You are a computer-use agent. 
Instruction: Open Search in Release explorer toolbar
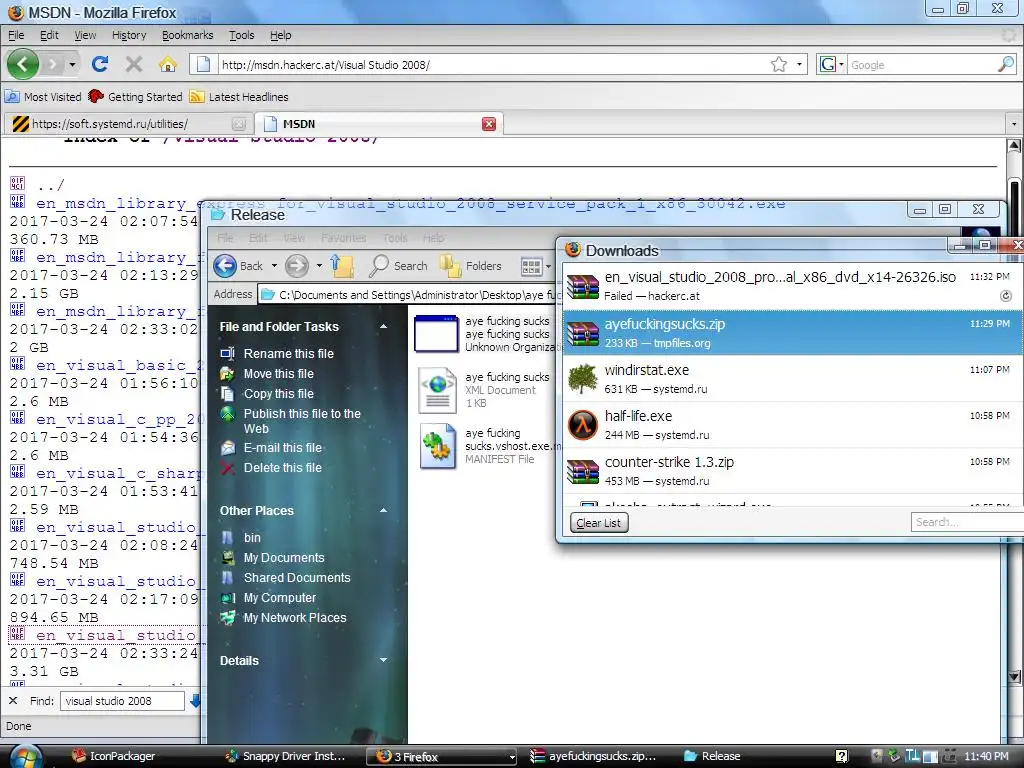click(398, 266)
